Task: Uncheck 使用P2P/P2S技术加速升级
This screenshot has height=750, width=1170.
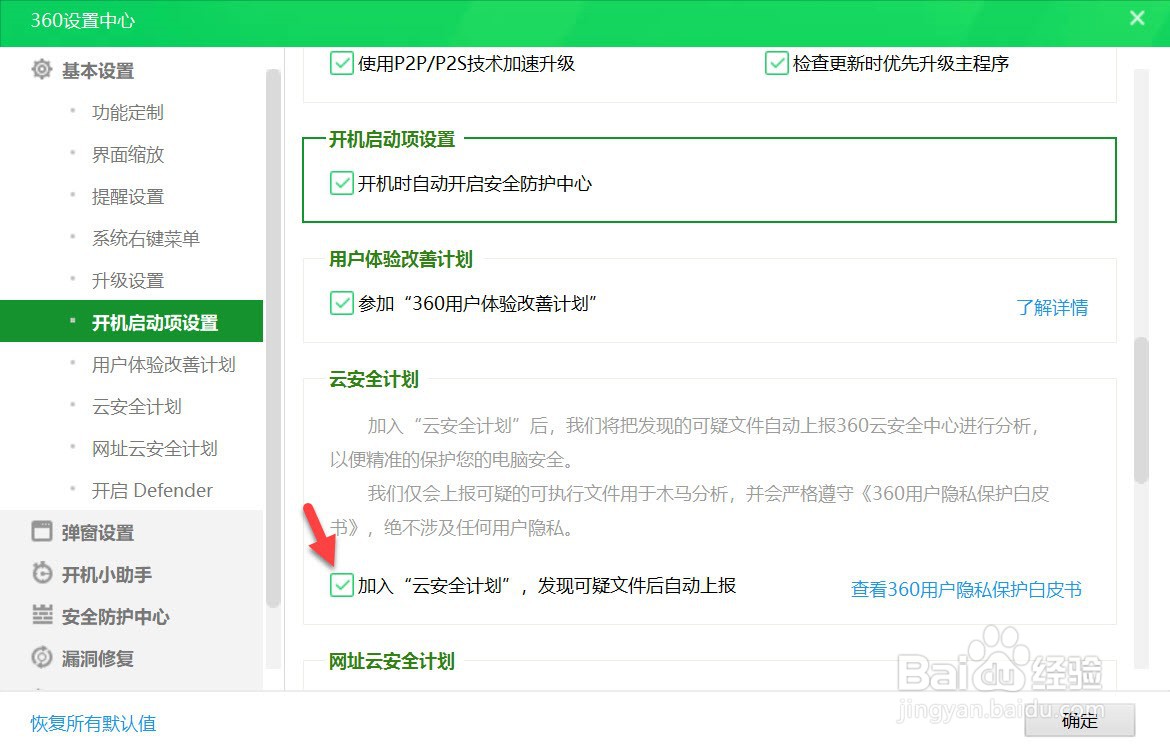Action: [x=342, y=63]
